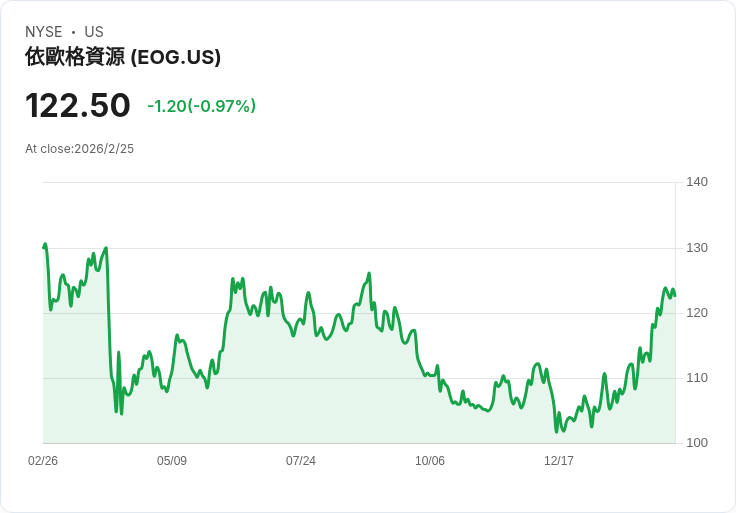The width and height of the screenshot is (736, 513).
Task: Click the 100 price axis label
Action: (x=697, y=442)
